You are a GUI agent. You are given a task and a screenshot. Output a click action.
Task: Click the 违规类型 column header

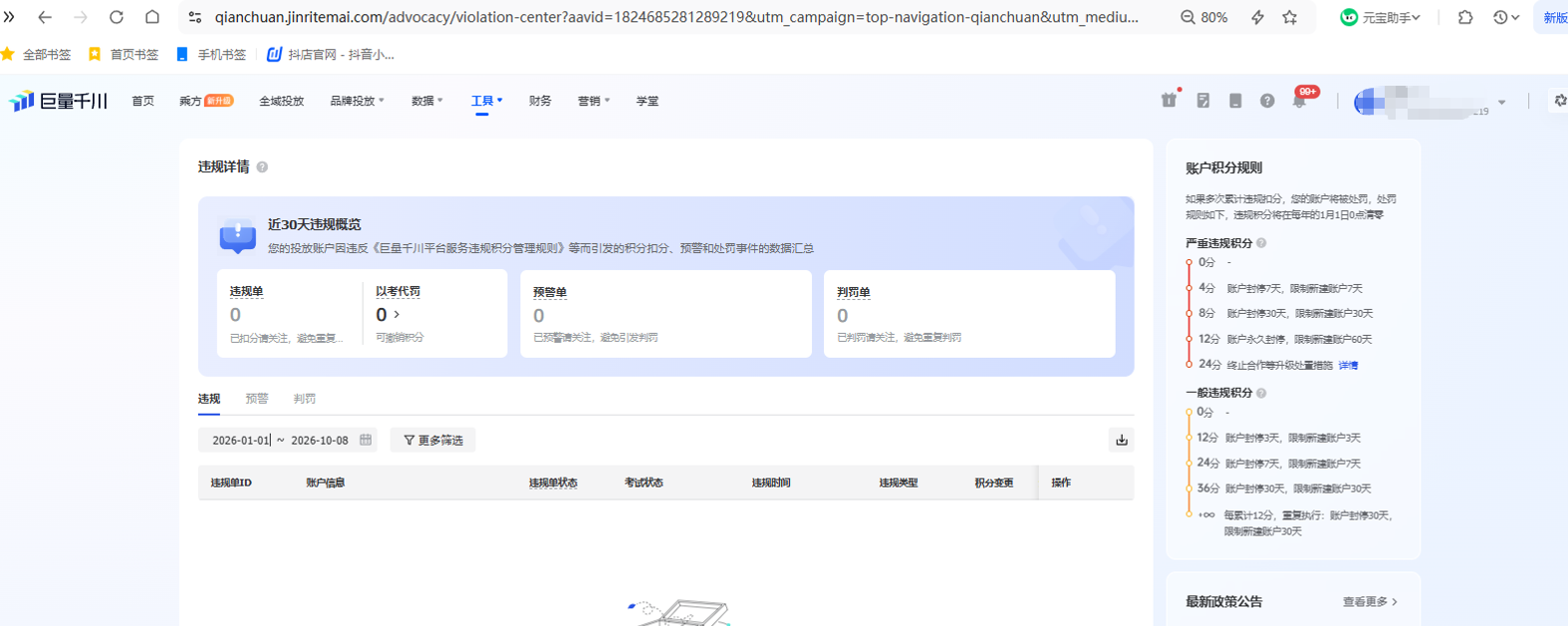tap(899, 482)
